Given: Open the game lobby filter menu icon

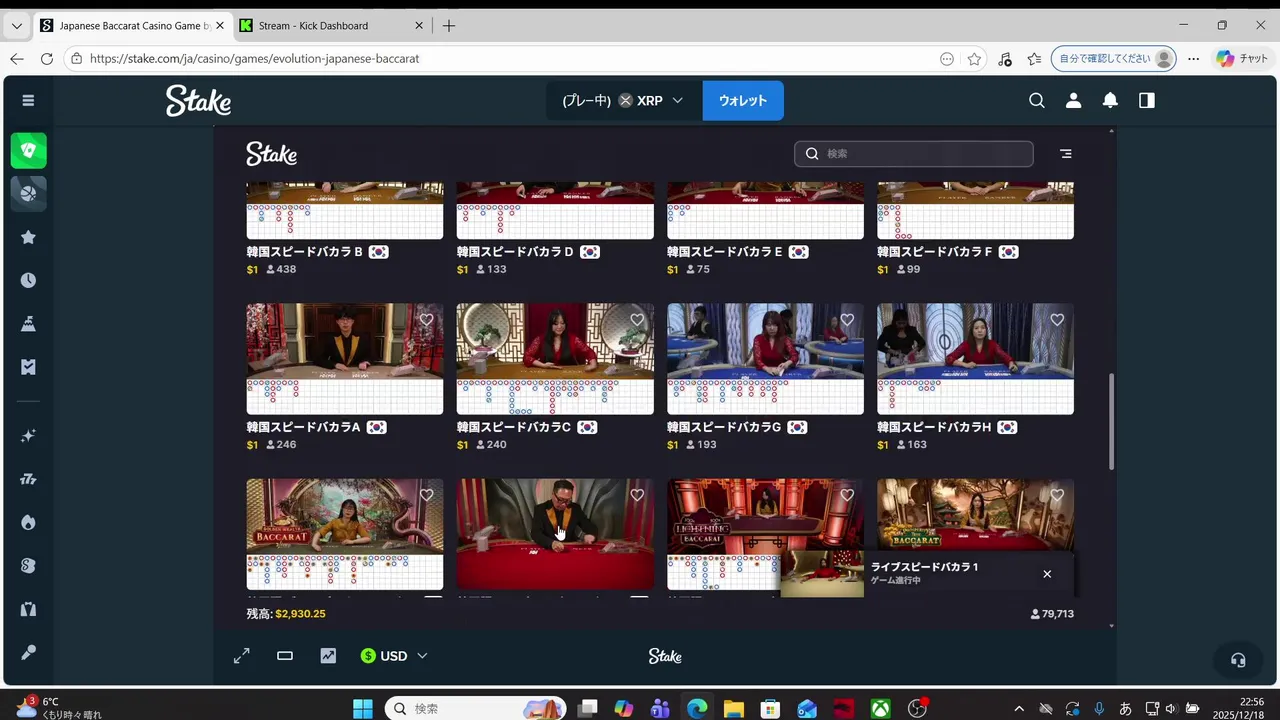Looking at the screenshot, I should 1066,154.
